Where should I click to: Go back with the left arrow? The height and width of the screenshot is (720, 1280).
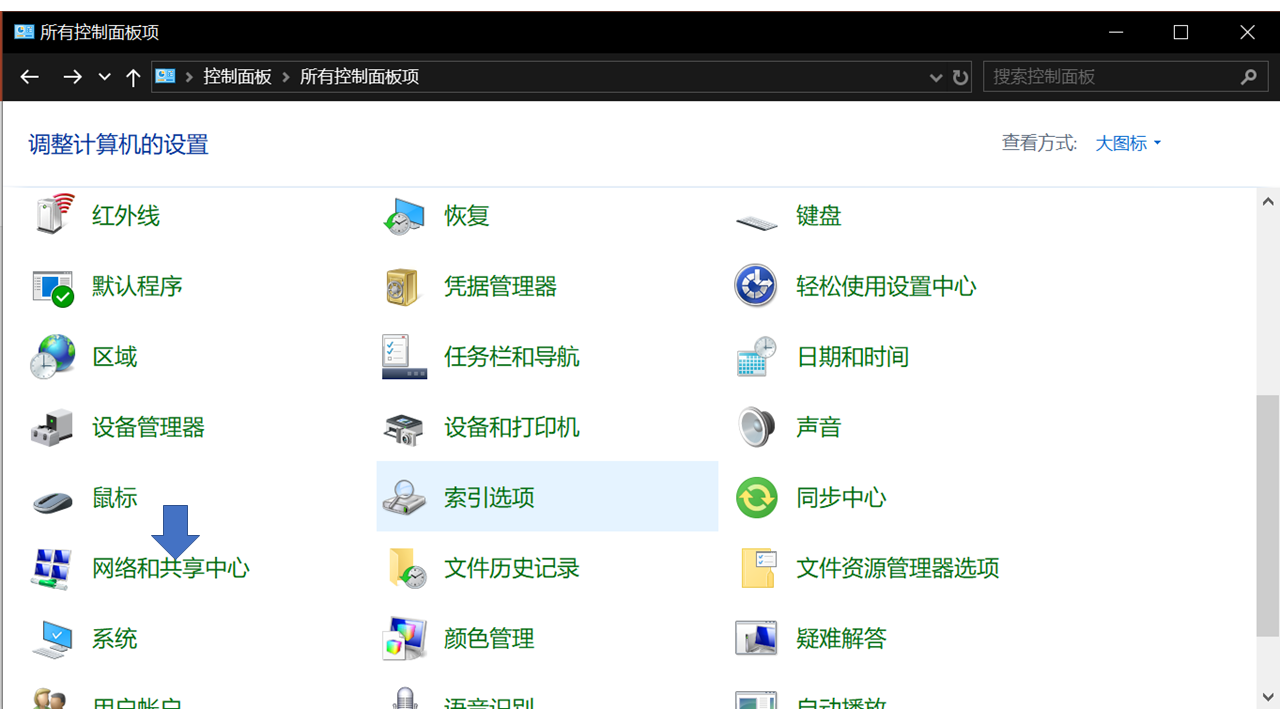pyautogui.click(x=30, y=77)
